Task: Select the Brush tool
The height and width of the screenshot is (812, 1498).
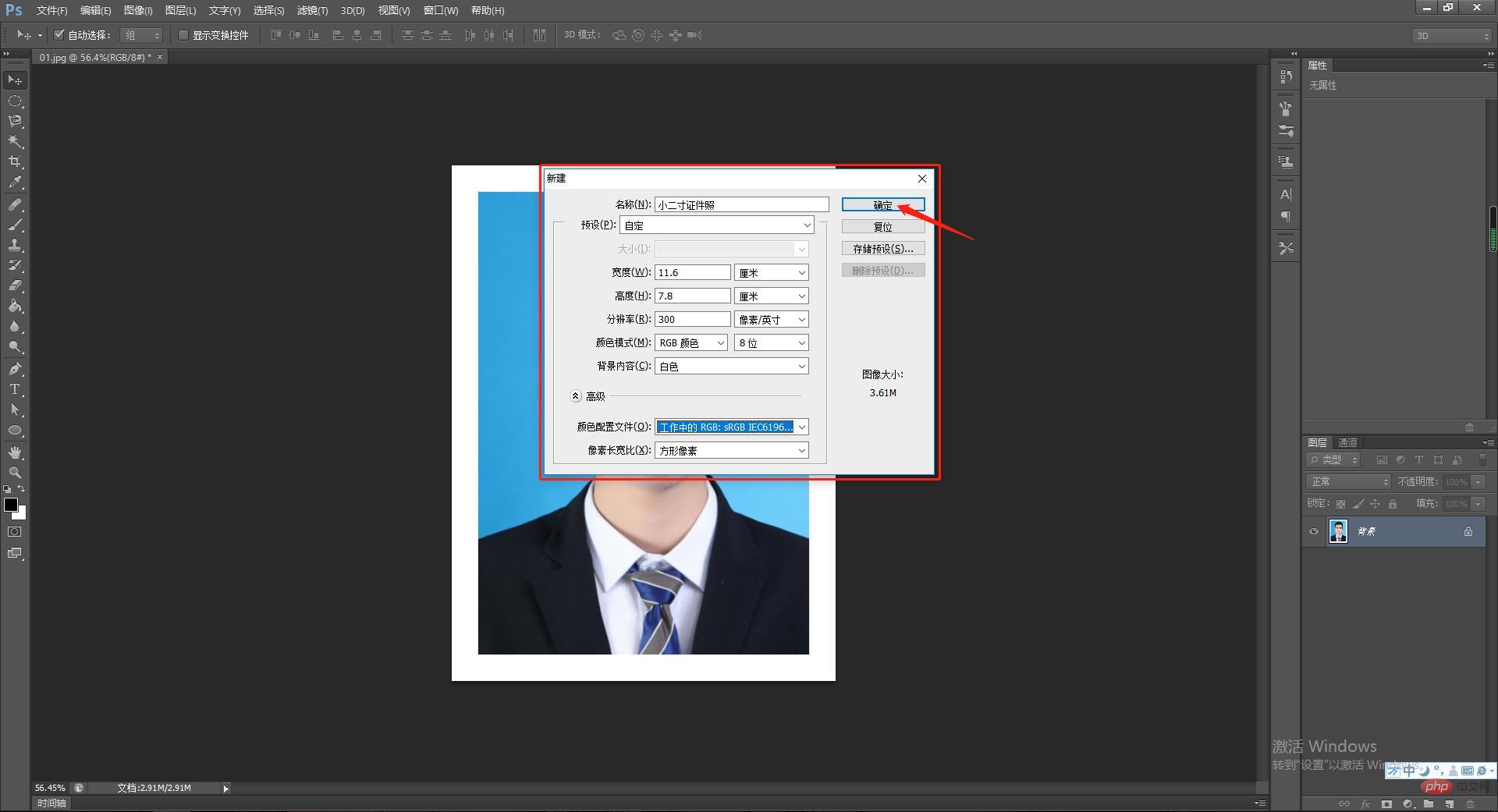Action: pos(15,225)
